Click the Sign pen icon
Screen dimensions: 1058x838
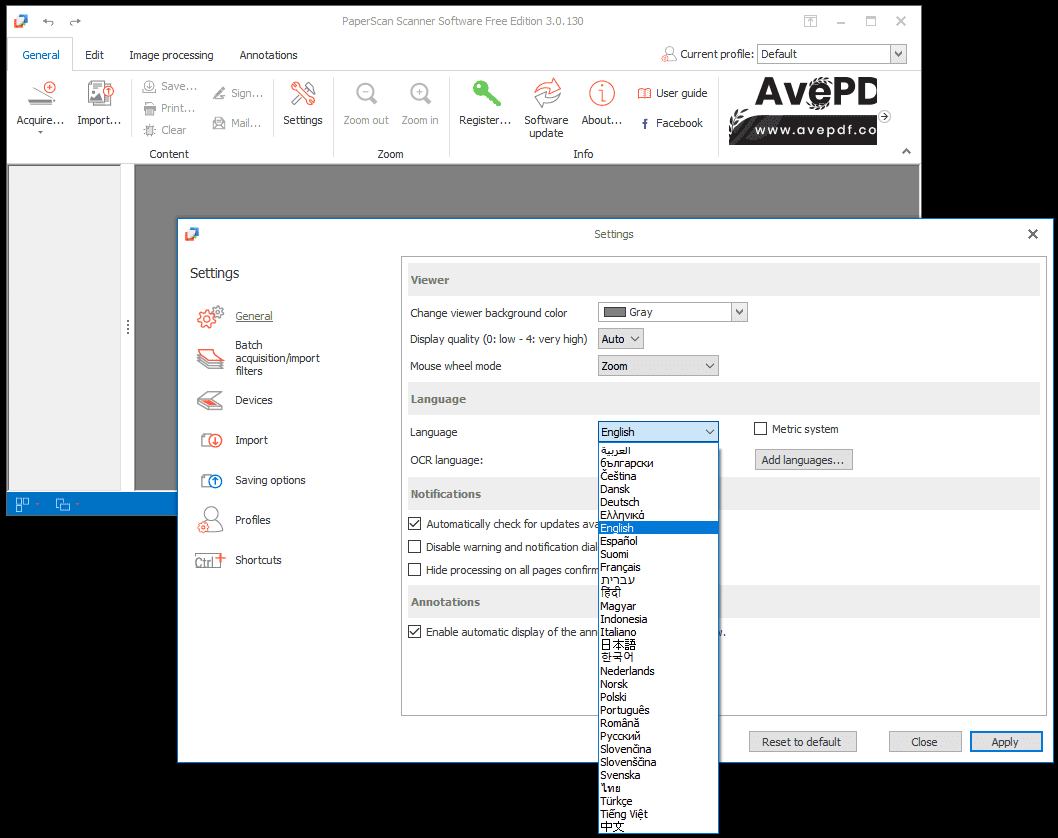[x=219, y=93]
